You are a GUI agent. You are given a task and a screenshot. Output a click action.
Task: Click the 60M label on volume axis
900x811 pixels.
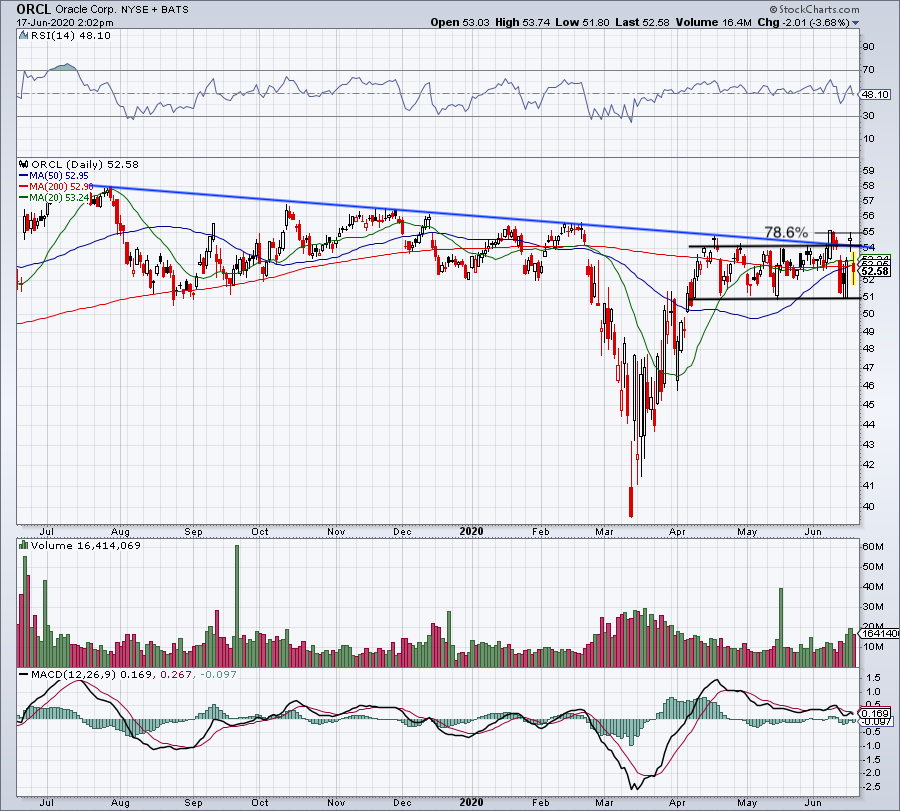click(x=872, y=546)
